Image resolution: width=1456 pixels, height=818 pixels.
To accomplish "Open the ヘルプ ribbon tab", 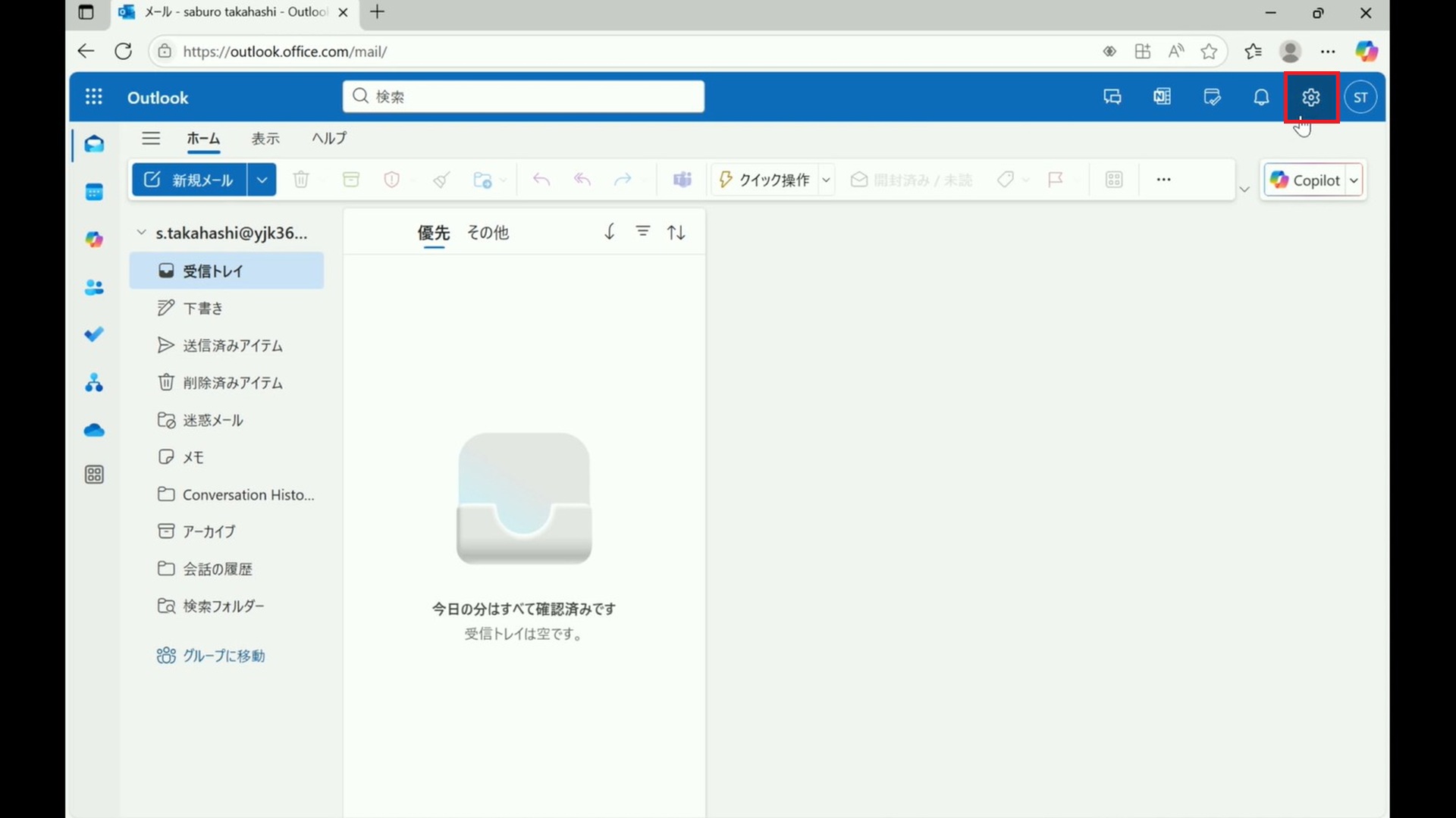I will coord(329,138).
